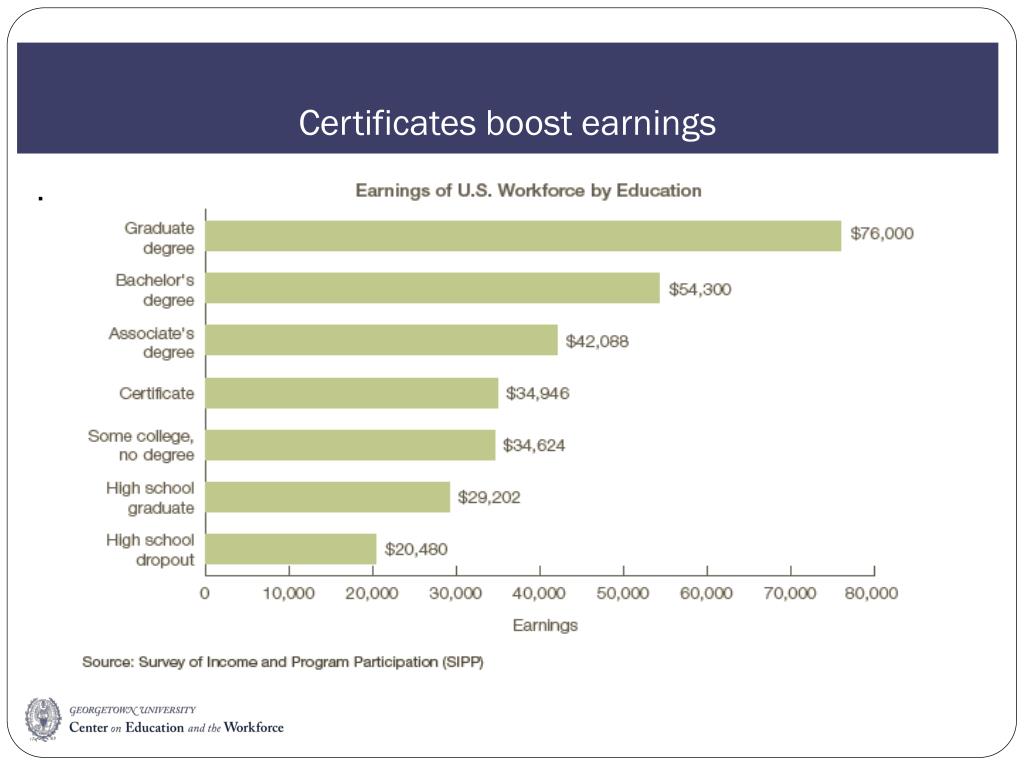Click the 'Some college, no degree' label
Image resolution: width=1024 pixels, height=768 pixels.
click(141, 445)
